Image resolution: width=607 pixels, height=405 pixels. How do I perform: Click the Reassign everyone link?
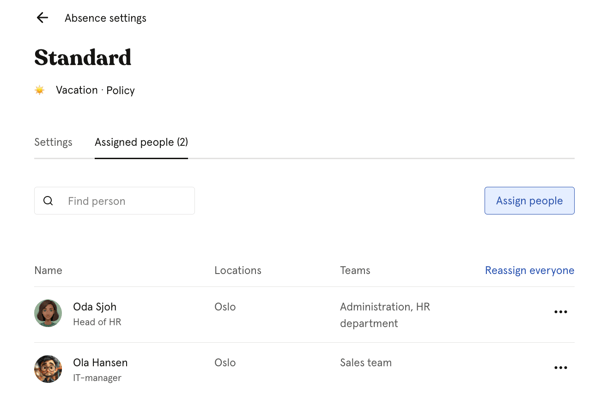point(529,270)
